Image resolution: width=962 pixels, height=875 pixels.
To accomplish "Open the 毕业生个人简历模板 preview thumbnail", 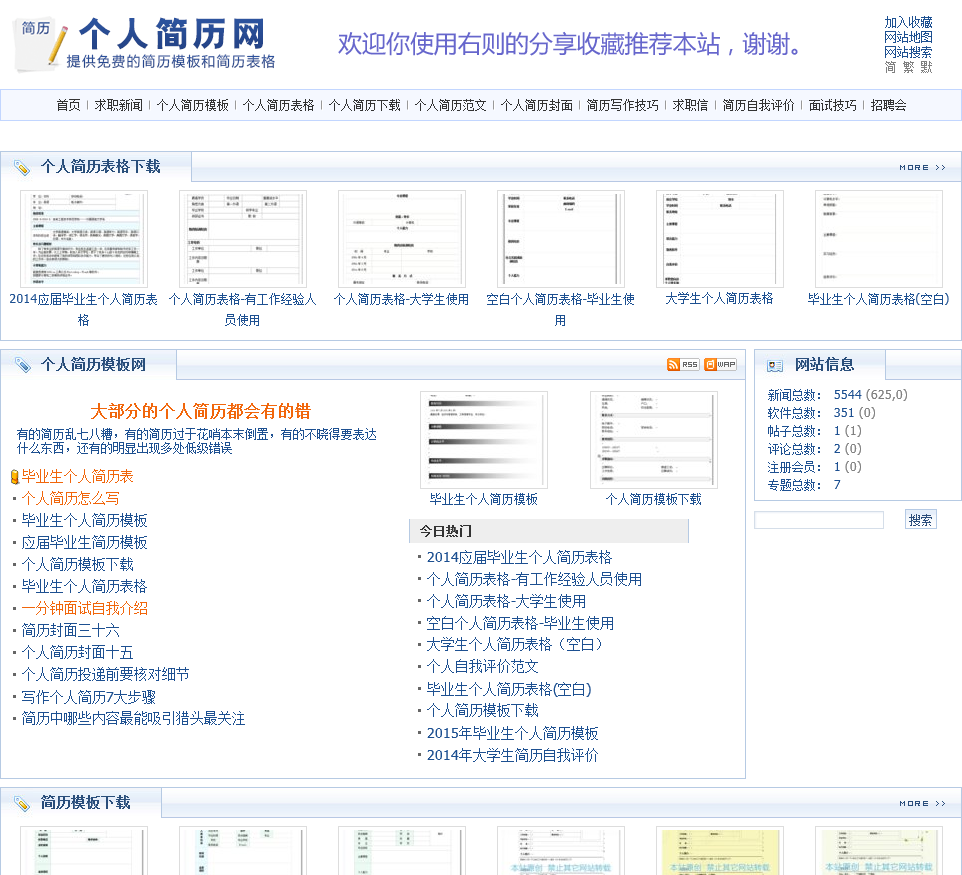I will (x=483, y=440).
